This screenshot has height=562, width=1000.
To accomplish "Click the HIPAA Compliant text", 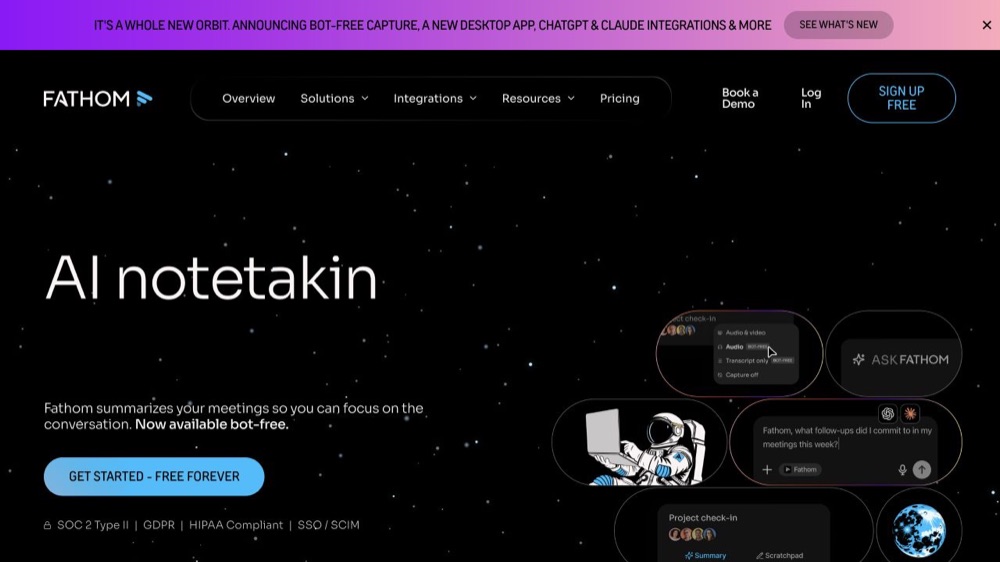I will click(236, 525).
